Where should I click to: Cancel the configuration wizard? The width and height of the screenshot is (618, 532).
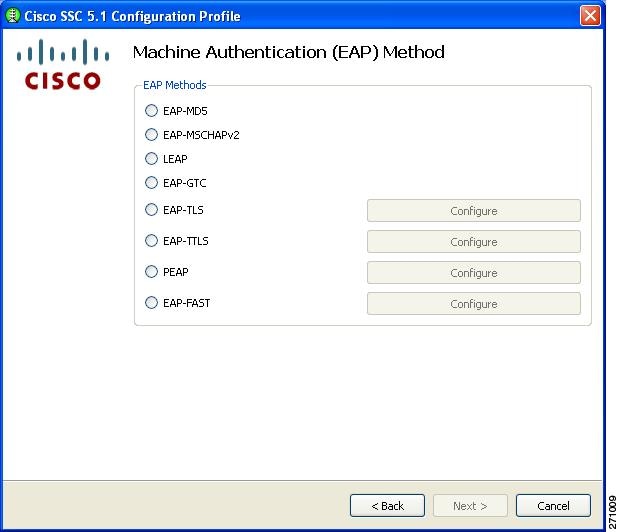[553, 506]
